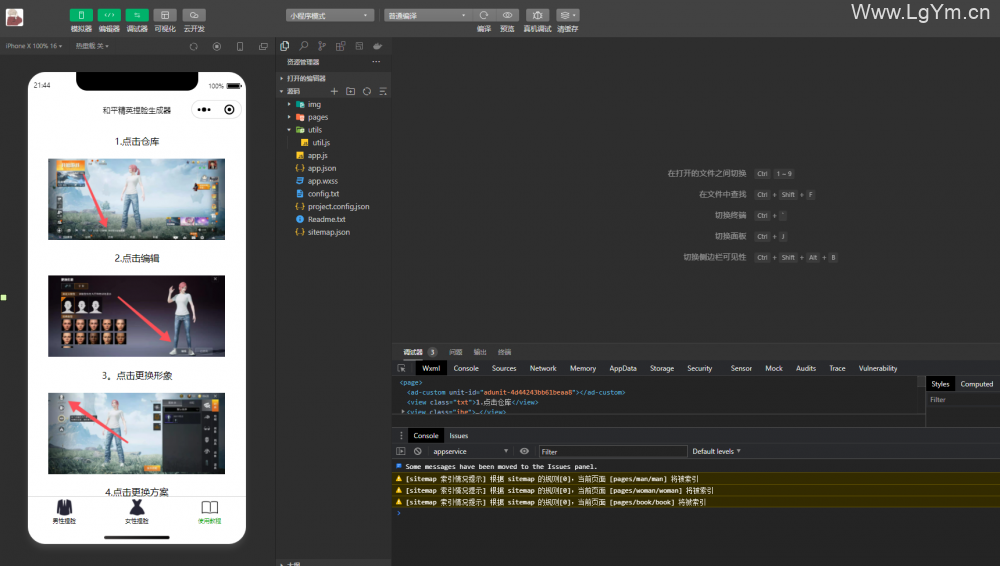The image size is (1000, 566).
Task: Click the Styles Filter input field
Action: coord(962,400)
